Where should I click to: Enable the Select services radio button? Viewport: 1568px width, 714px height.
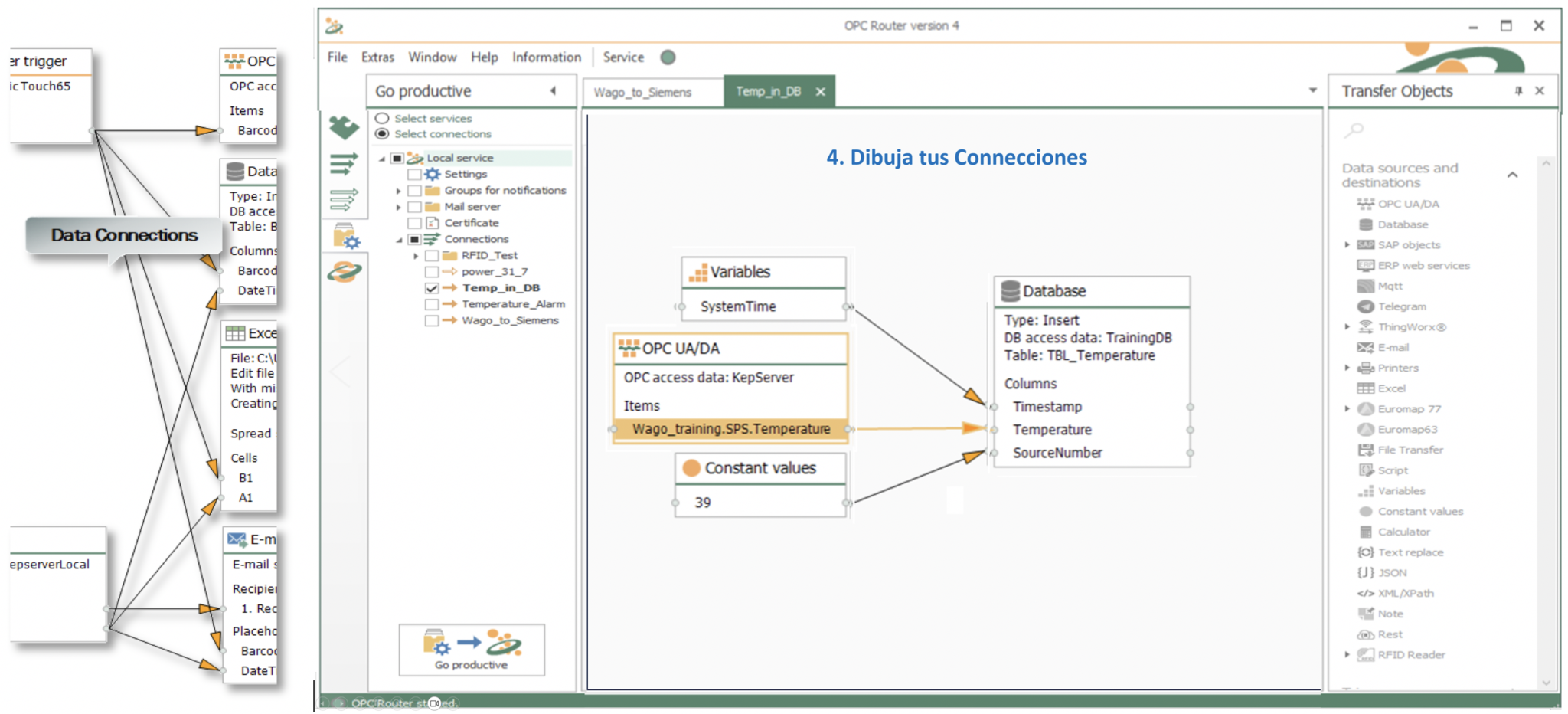[x=382, y=119]
